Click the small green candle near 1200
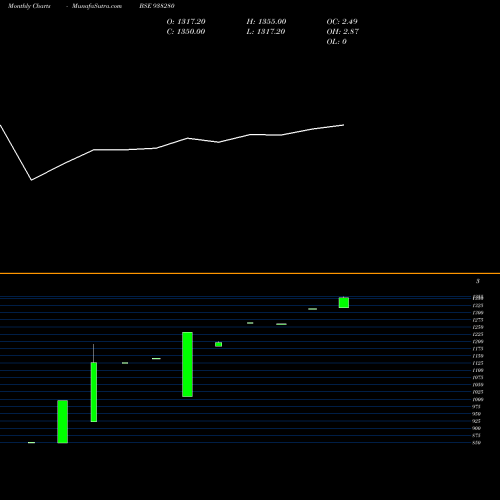 point(219,344)
